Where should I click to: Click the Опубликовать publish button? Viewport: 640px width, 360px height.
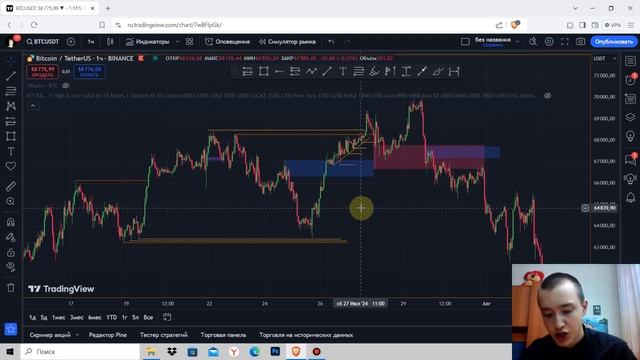point(613,42)
